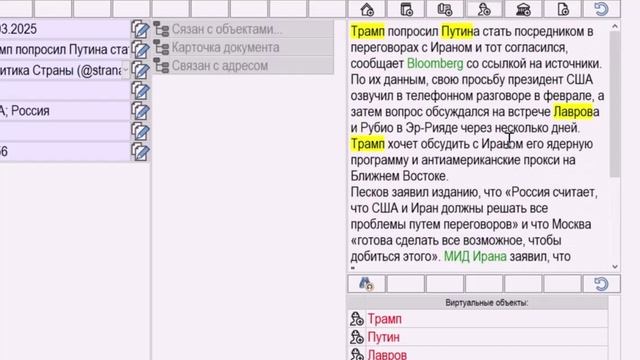Image resolution: width=640 pixels, height=360 pixels.
Task: Click the add organization bank icon
Action: (523, 9)
